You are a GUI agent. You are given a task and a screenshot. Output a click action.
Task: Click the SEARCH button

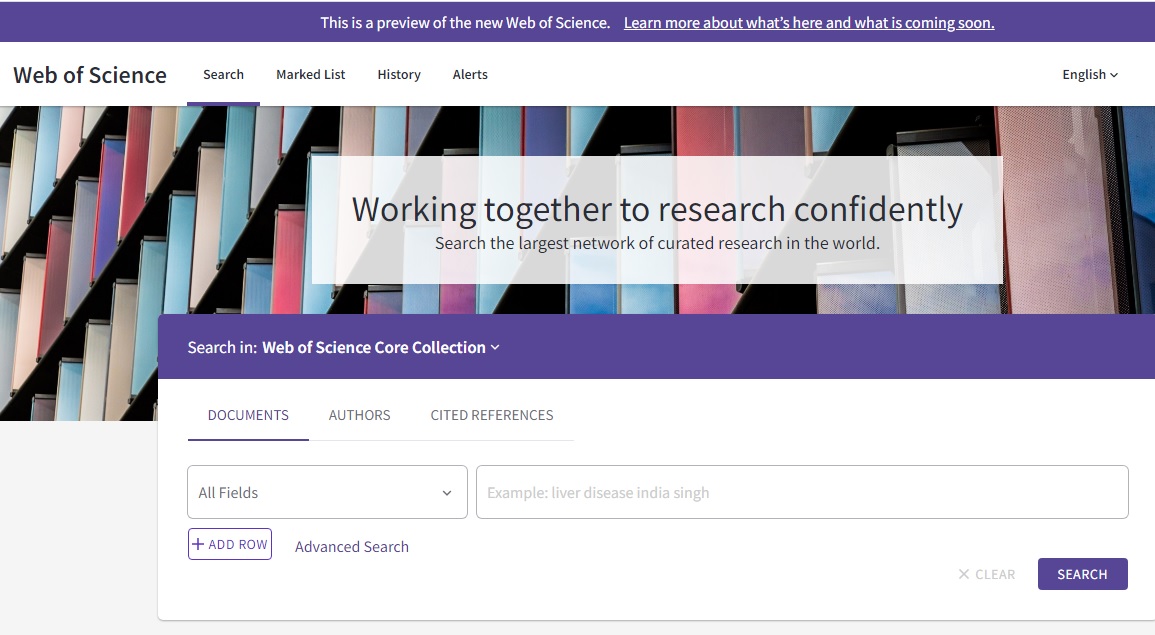click(1082, 573)
